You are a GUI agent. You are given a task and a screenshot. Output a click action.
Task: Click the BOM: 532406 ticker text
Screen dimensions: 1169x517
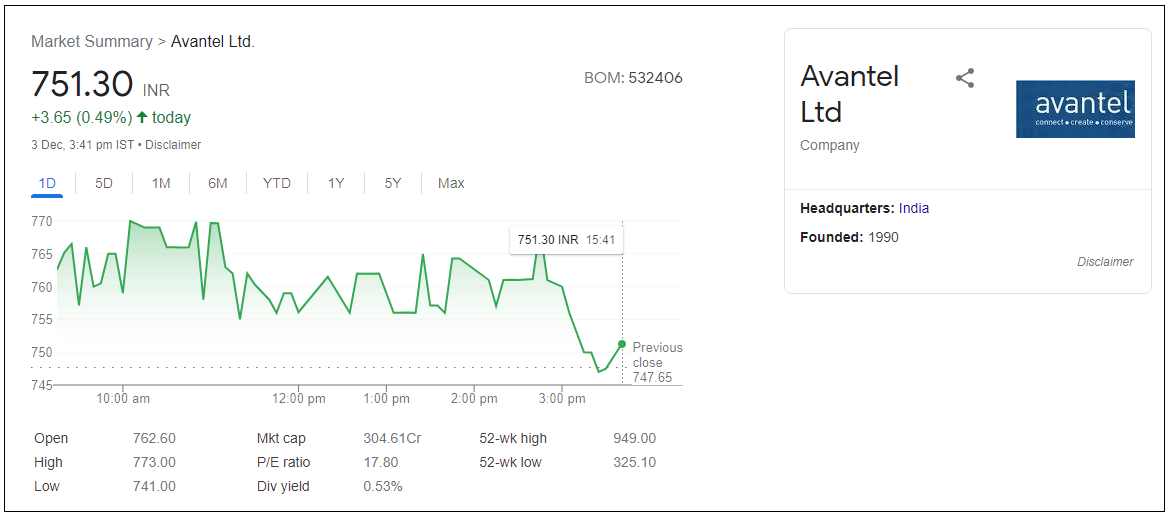pos(634,78)
